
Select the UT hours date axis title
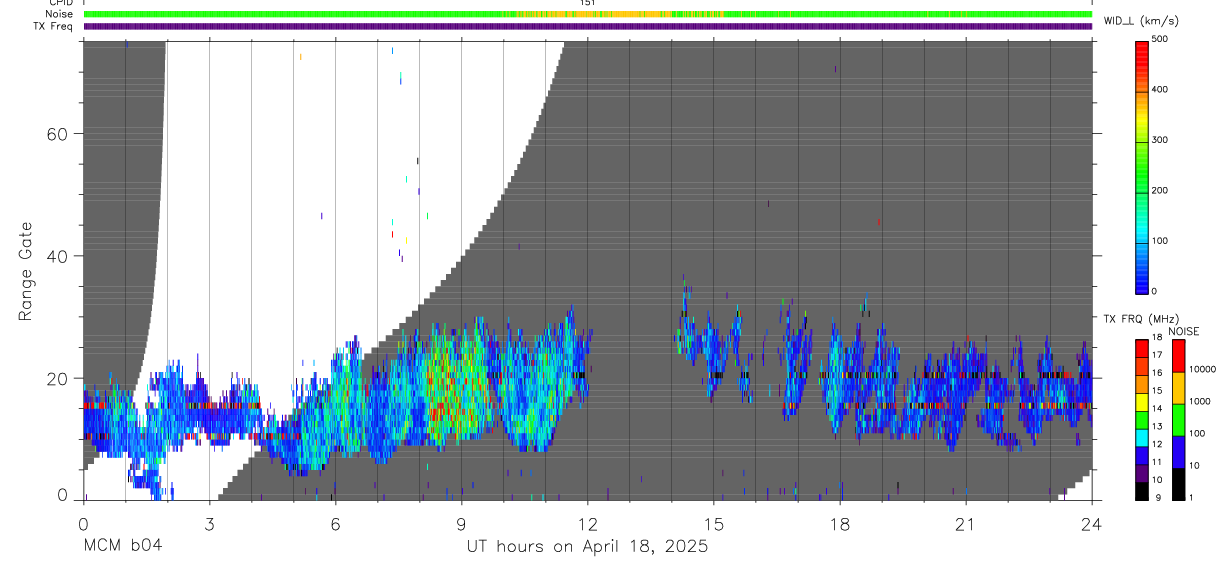587,547
